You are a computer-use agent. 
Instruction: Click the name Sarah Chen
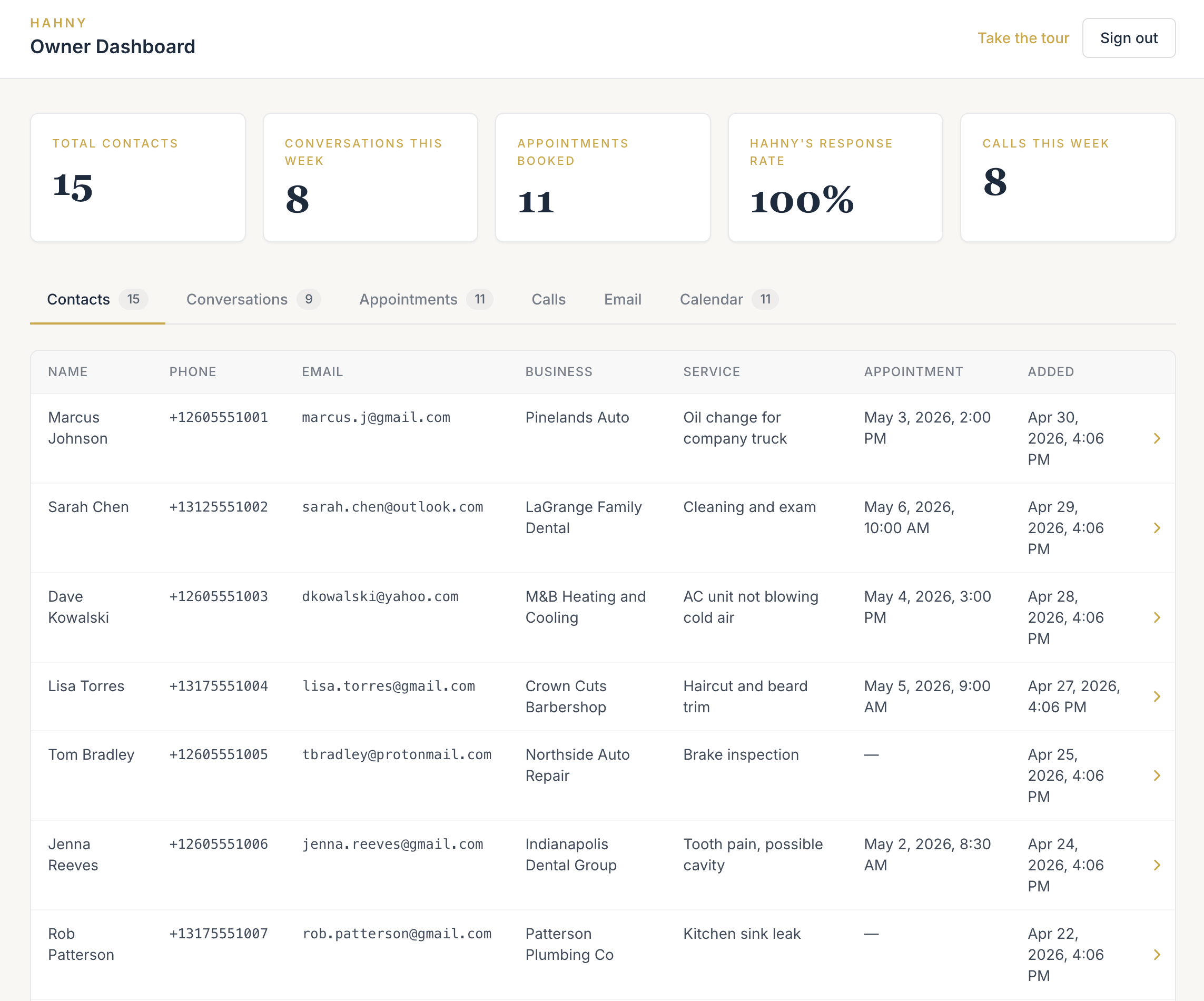[88, 507]
